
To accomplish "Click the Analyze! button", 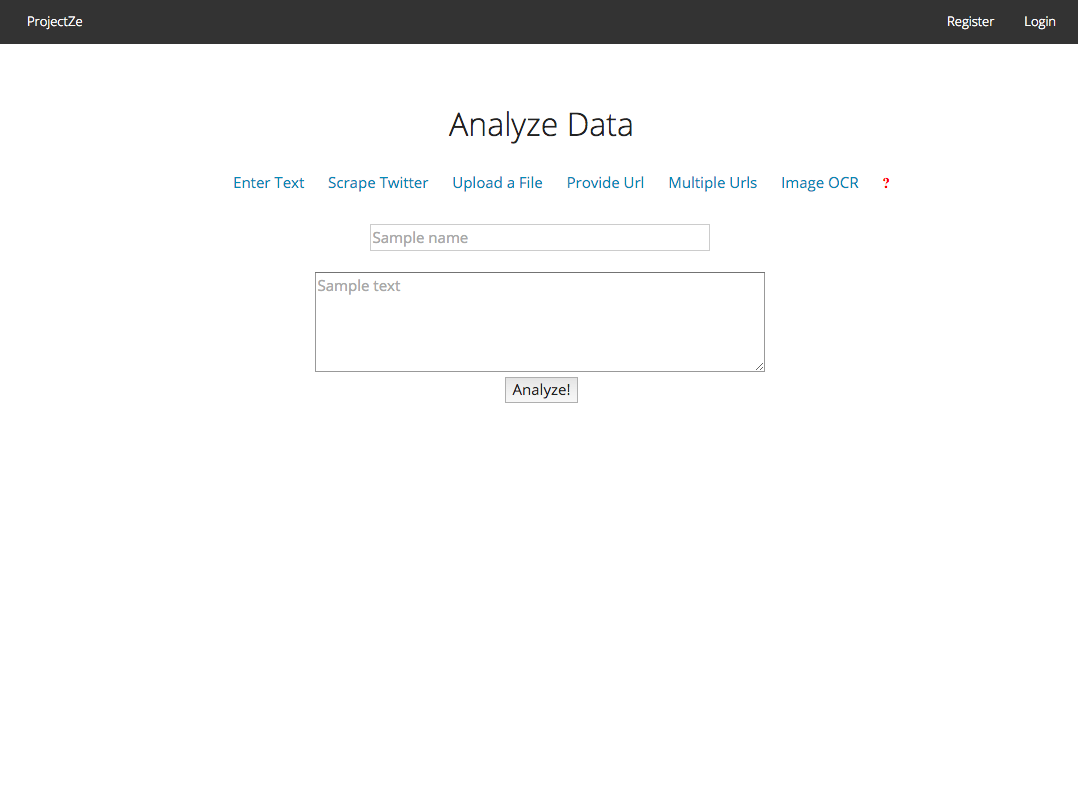I will (541, 390).
